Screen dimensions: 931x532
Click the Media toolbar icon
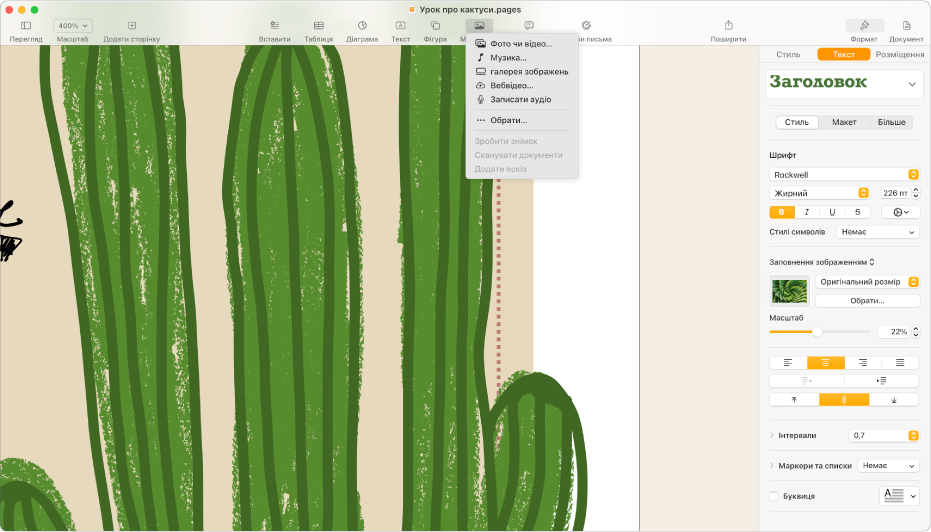479,26
